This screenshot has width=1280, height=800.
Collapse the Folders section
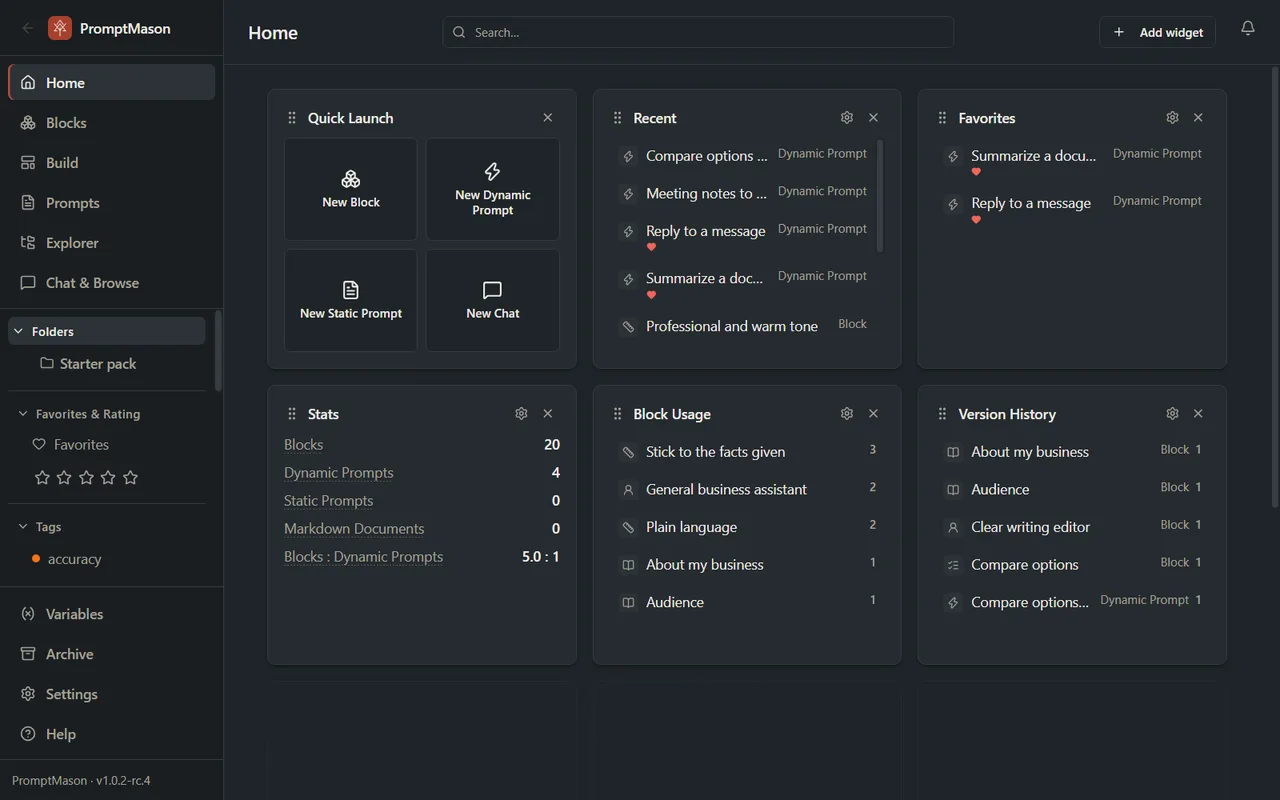(x=107, y=331)
